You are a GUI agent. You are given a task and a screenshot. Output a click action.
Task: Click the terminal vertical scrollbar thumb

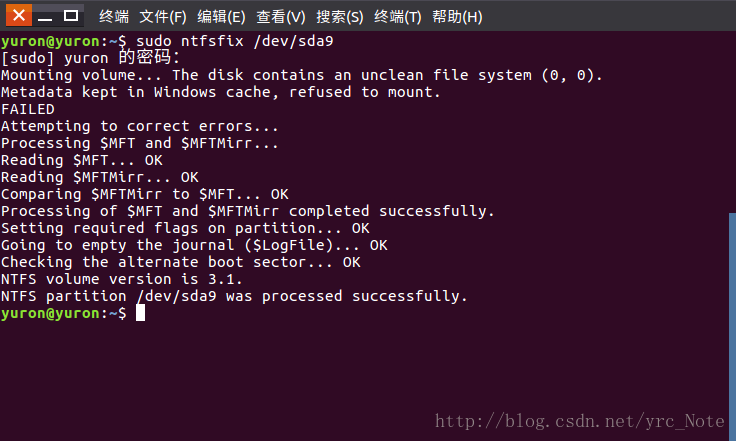732,327
